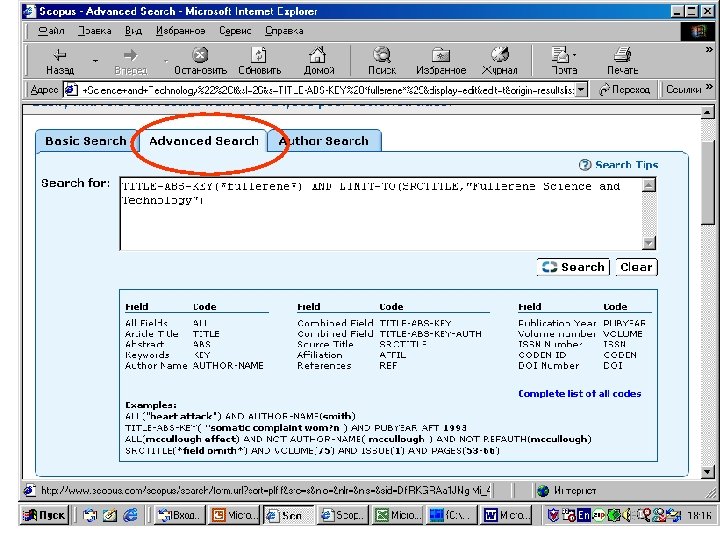The width and height of the screenshot is (720, 540).
Task: Click inside the Search for query textarea
Action: pyautogui.click(x=381, y=214)
